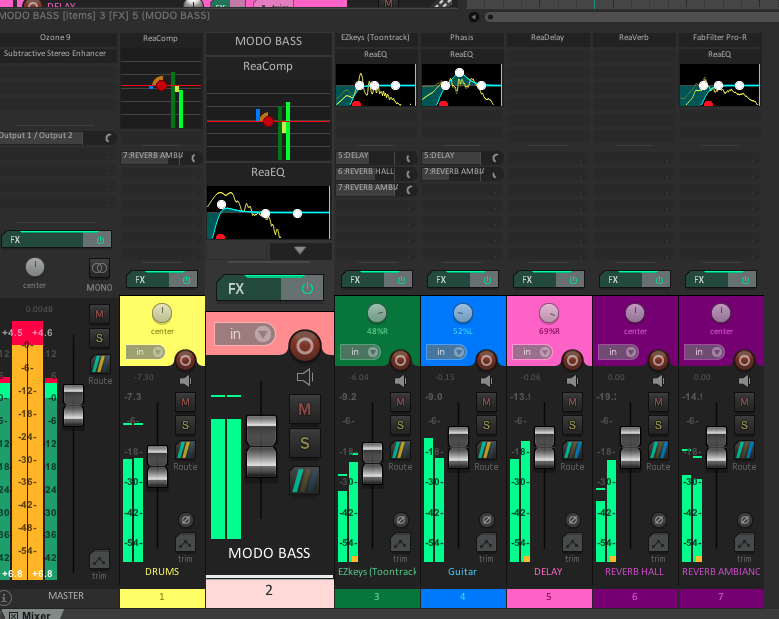Open input dropdown on DRUMS track
Screen dimensions: 779x619
tap(145, 352)
